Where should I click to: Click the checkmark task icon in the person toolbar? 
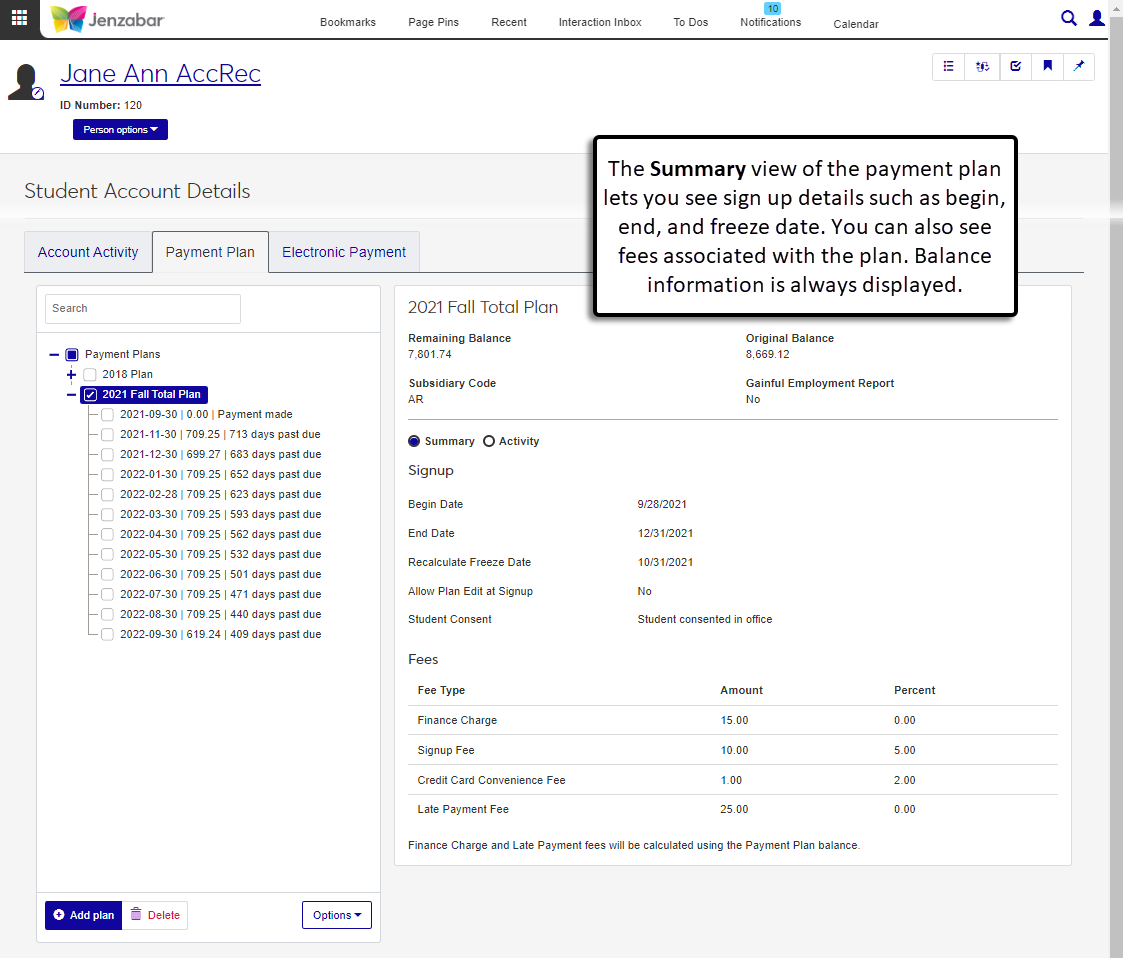(x=1015, y=66)
